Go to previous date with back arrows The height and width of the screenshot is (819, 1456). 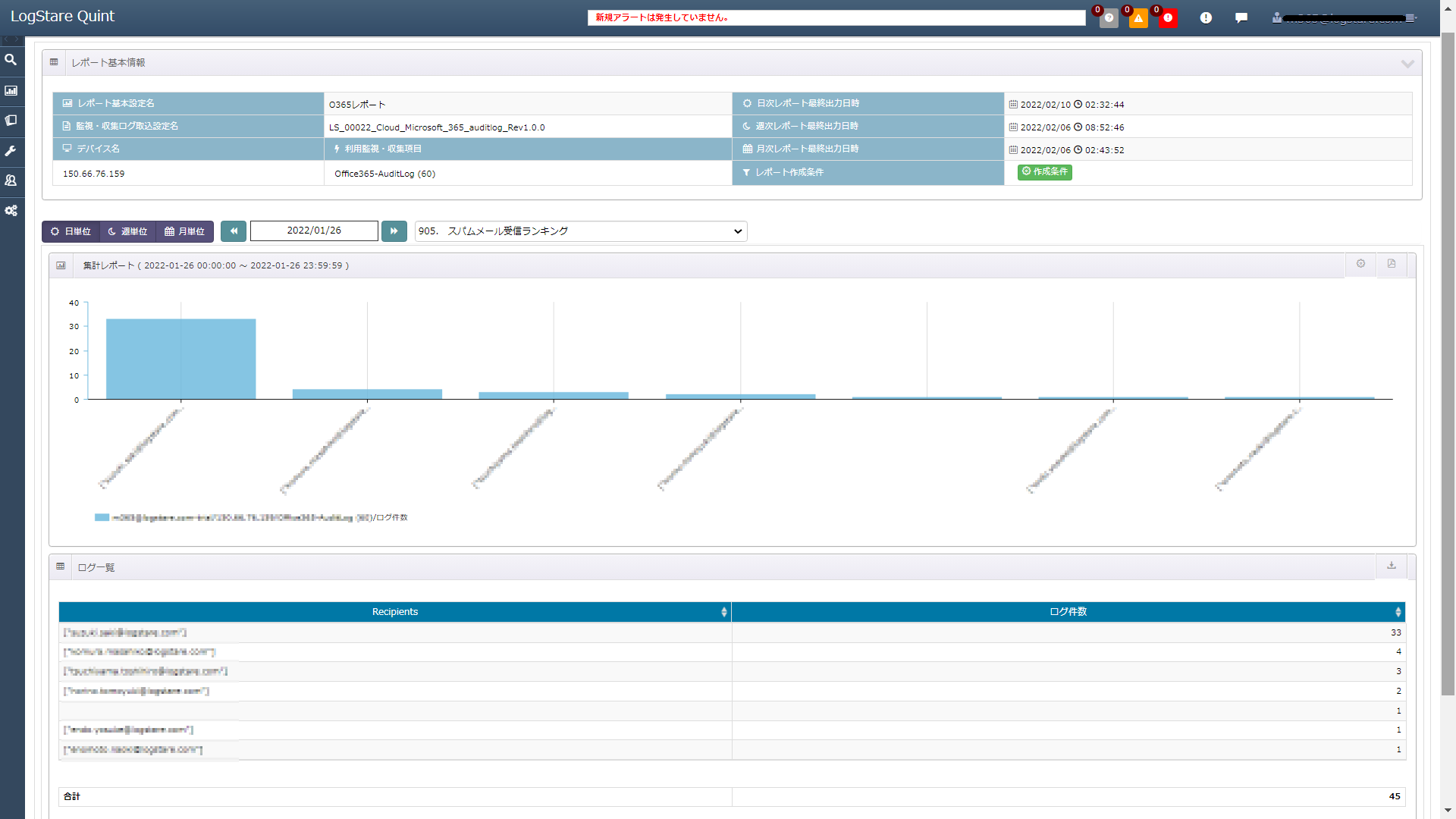tap(234, 231)
